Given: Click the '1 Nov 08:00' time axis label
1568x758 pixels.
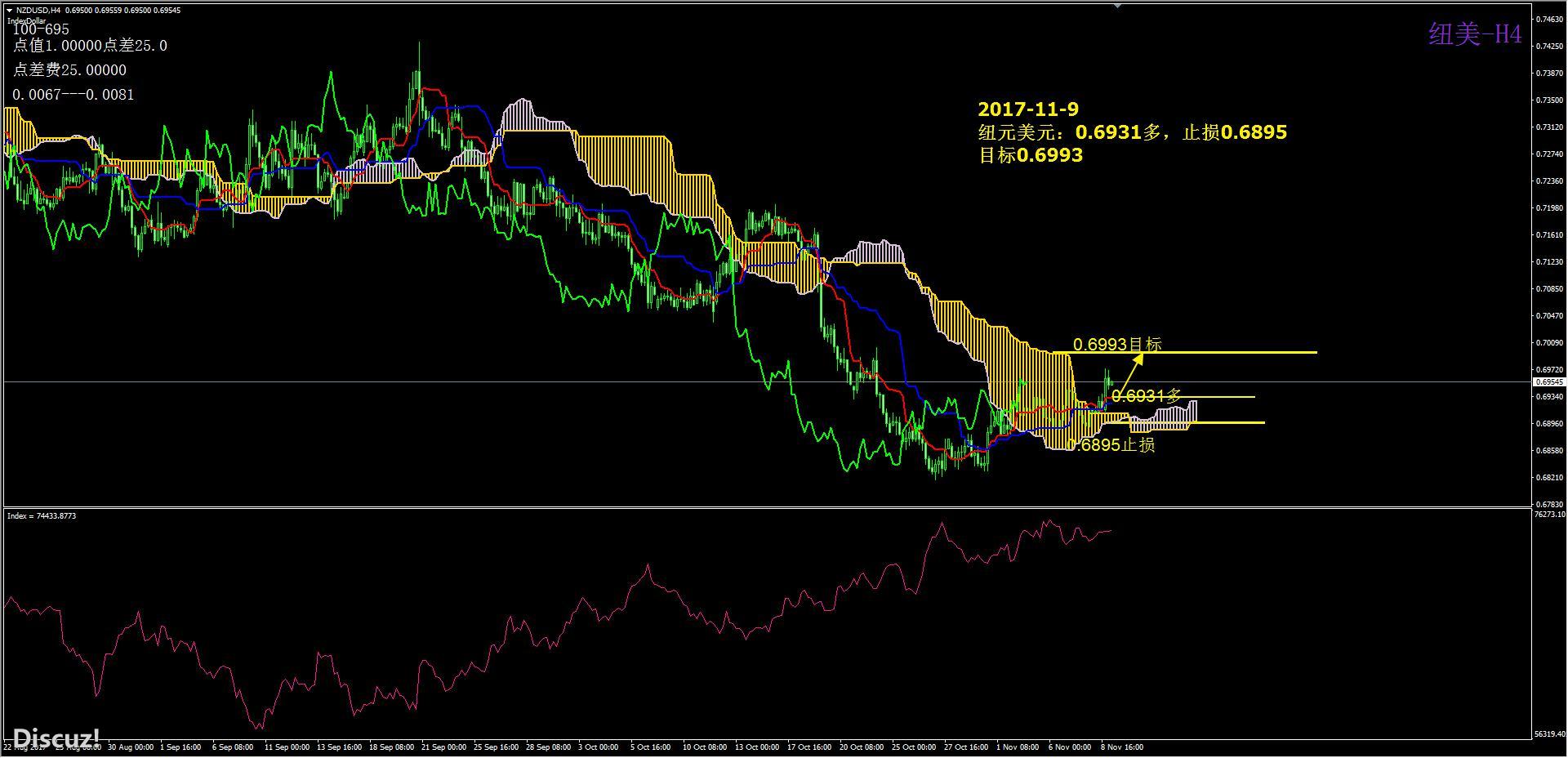Looking at the screenshot, I should pos(1018,747).
